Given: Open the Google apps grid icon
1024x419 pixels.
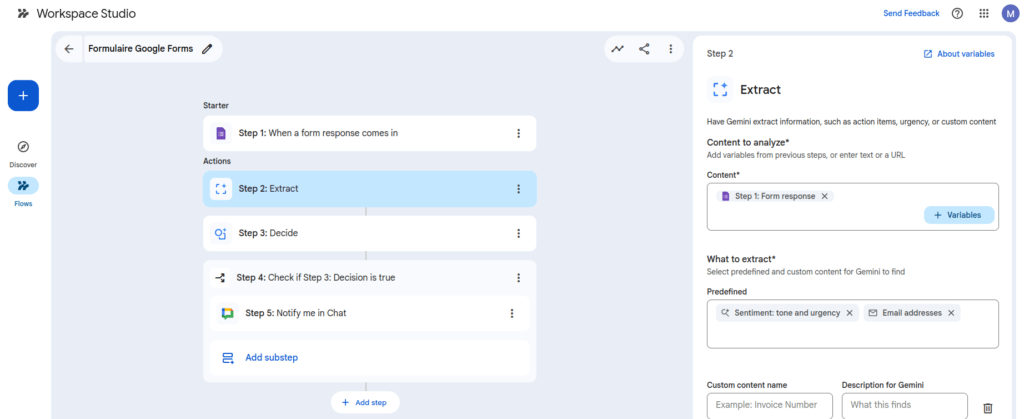Looking at the screenshot, I should (x=984, y=14).
